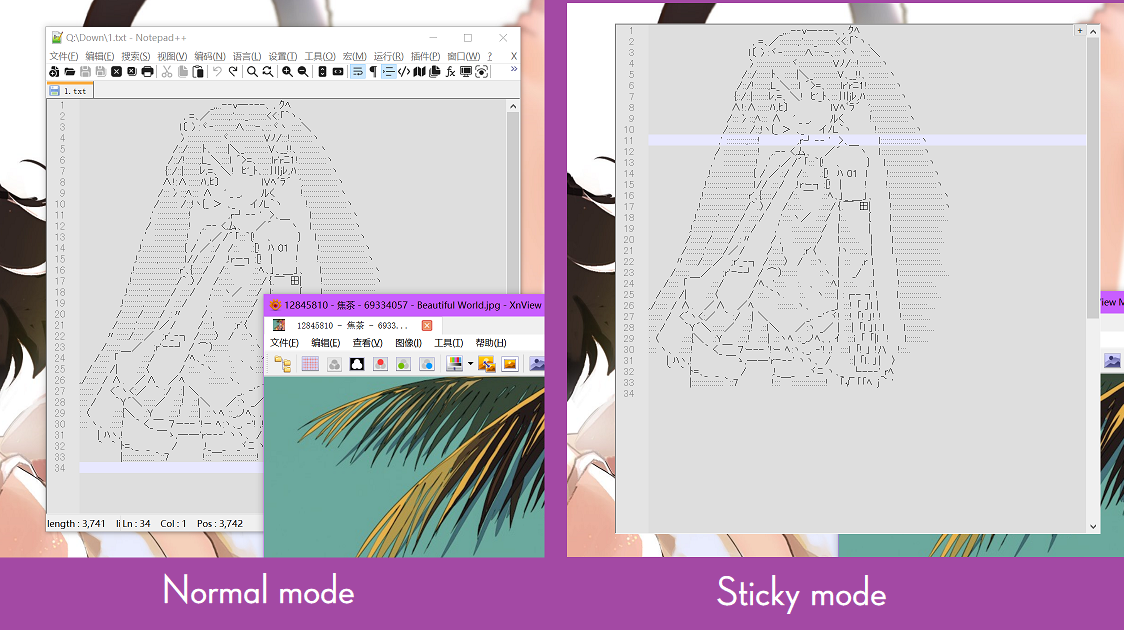
Task: Open 插件(P) plugins menu in Notepad++
Action: coord(425,56)
